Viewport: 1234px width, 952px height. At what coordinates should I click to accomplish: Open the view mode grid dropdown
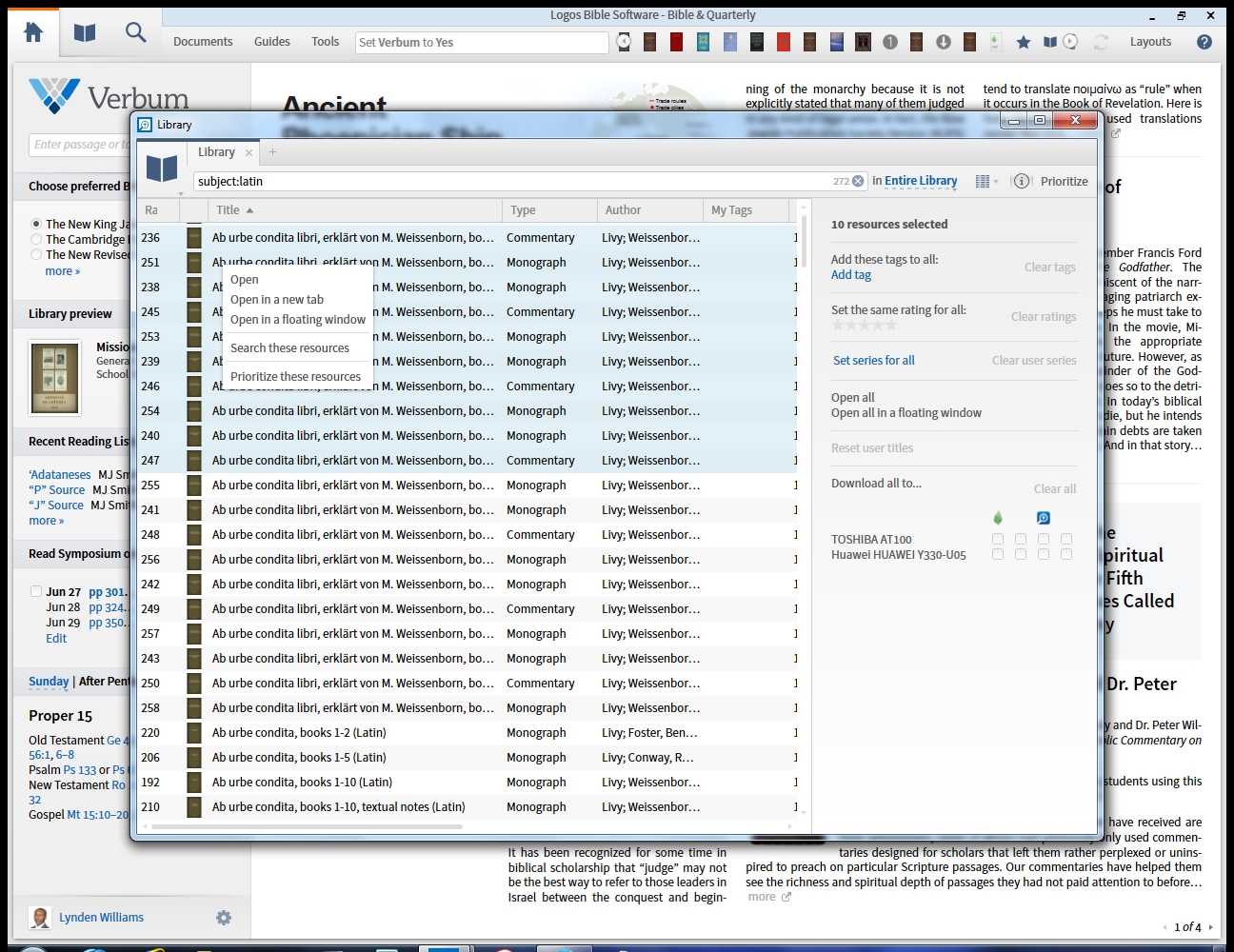(x=986, y=181)
